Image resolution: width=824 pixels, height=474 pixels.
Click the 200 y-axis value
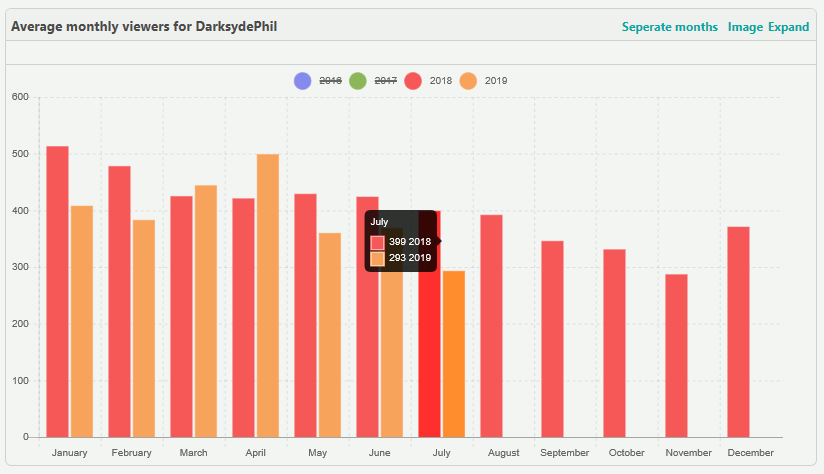[20, 324]
